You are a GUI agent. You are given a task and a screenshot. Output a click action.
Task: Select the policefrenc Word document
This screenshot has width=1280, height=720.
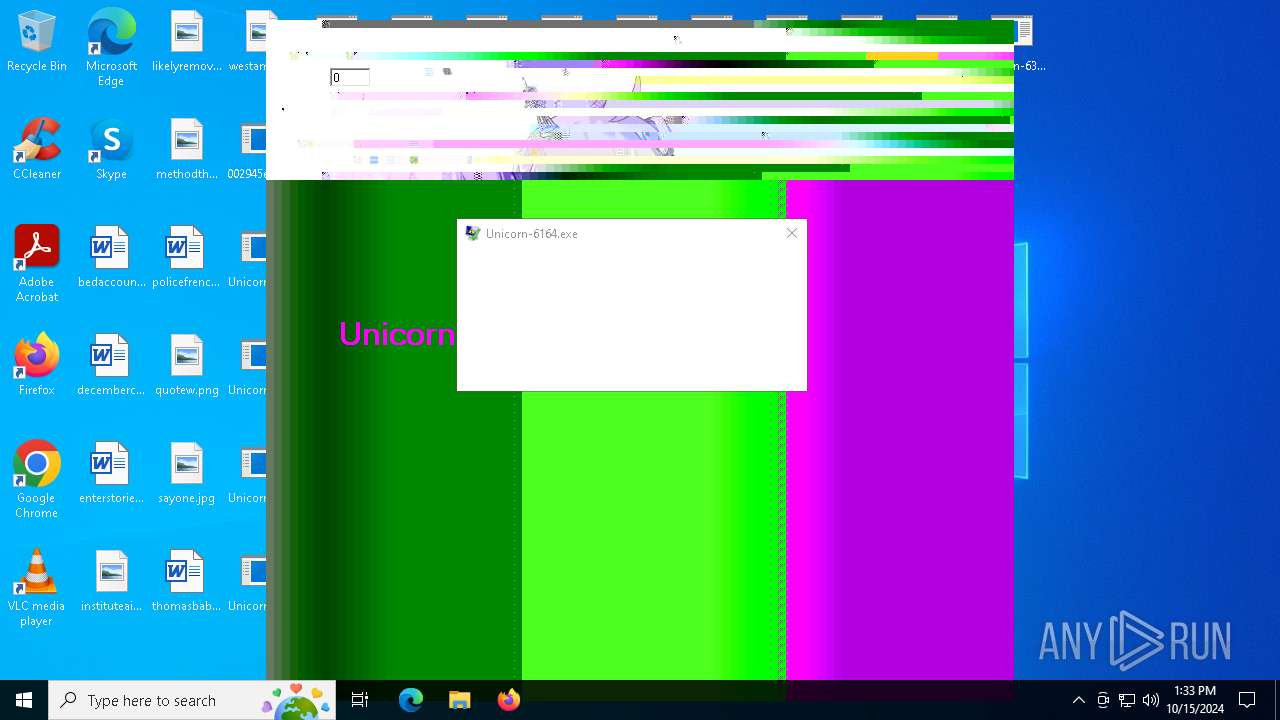186,258
